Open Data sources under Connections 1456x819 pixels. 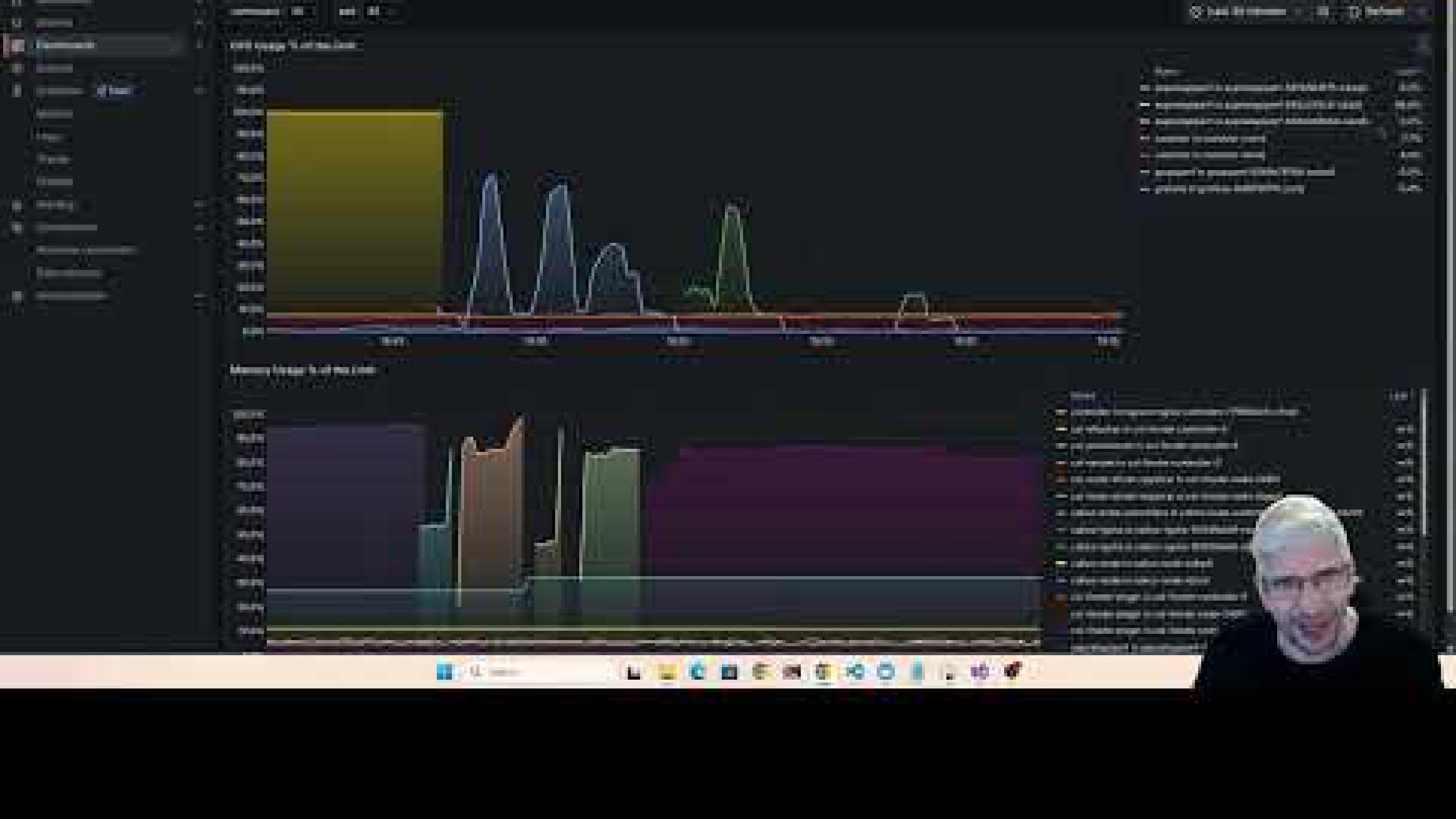tap(69, 273)
